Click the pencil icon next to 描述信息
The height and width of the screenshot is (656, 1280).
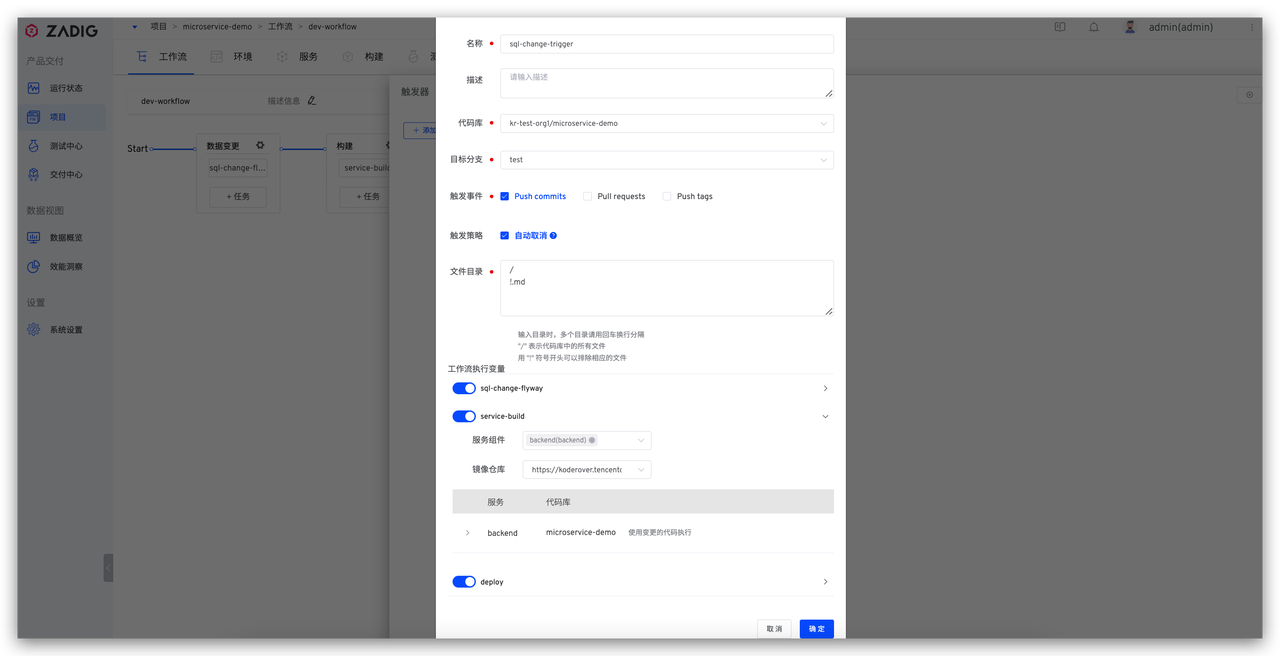[x=312, y=100]
